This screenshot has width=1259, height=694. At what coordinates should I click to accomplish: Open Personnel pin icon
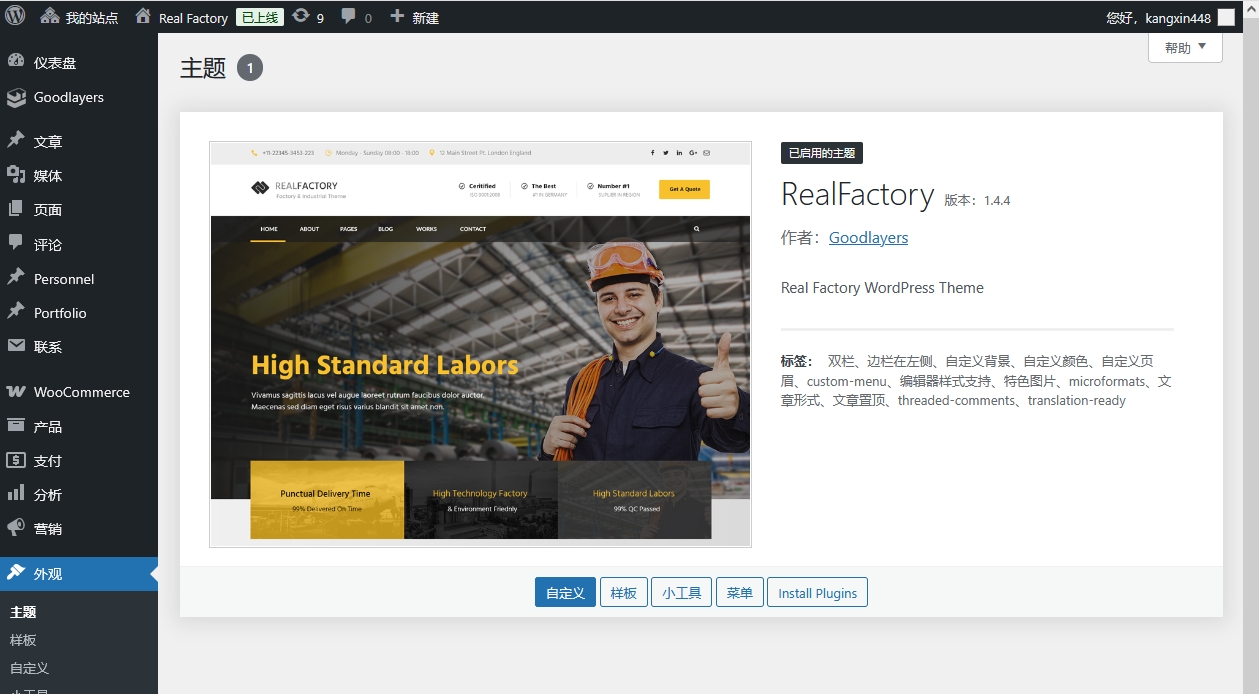click(x=16, y=278)
